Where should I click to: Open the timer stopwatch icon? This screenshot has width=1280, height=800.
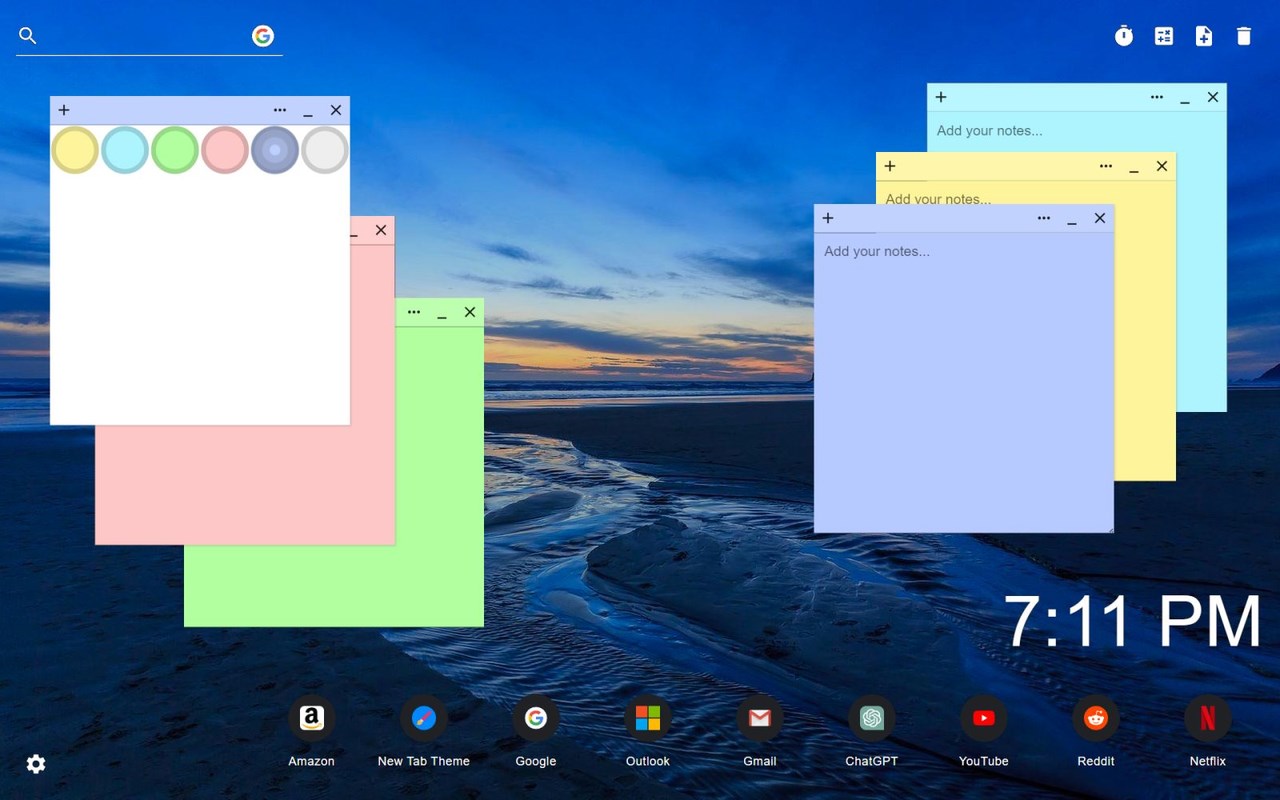pyautogui.click(x=1124, y=36)
